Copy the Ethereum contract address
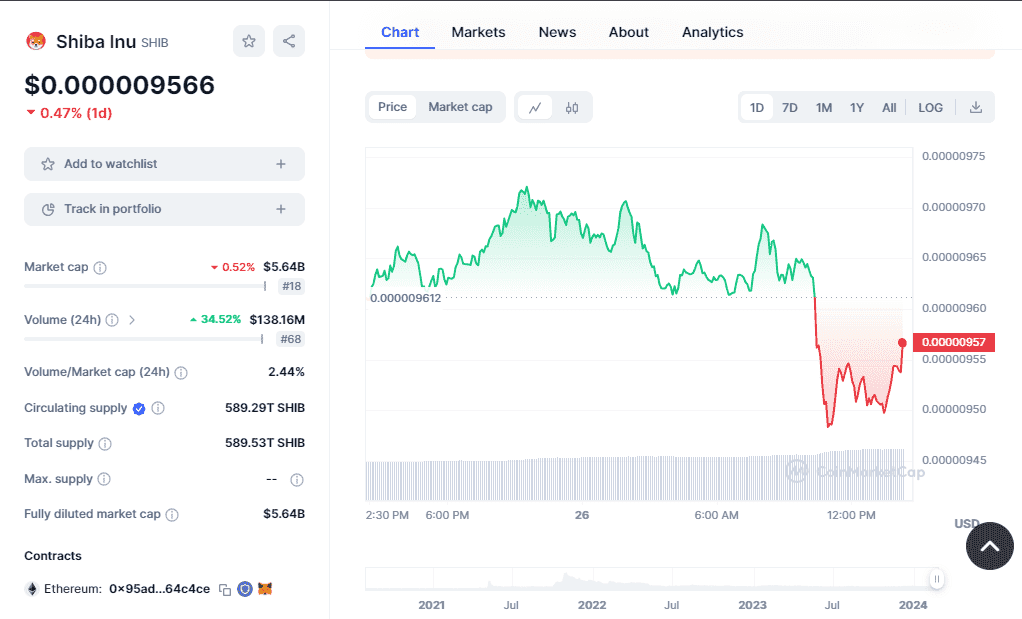Screen dimensions: 1022x619 pyautogui.click(x=225, y=590)
